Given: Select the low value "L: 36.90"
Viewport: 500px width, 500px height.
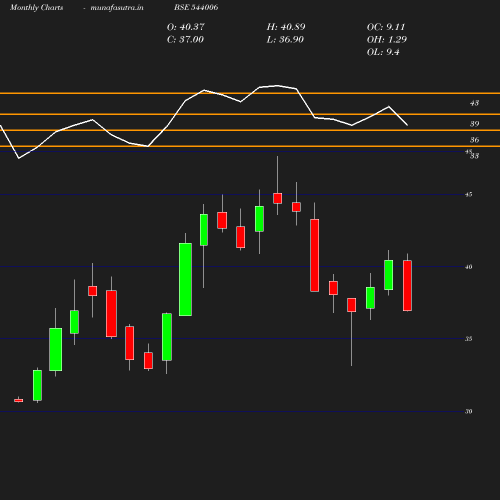Looking at the screenshot, I should point(285,40).
